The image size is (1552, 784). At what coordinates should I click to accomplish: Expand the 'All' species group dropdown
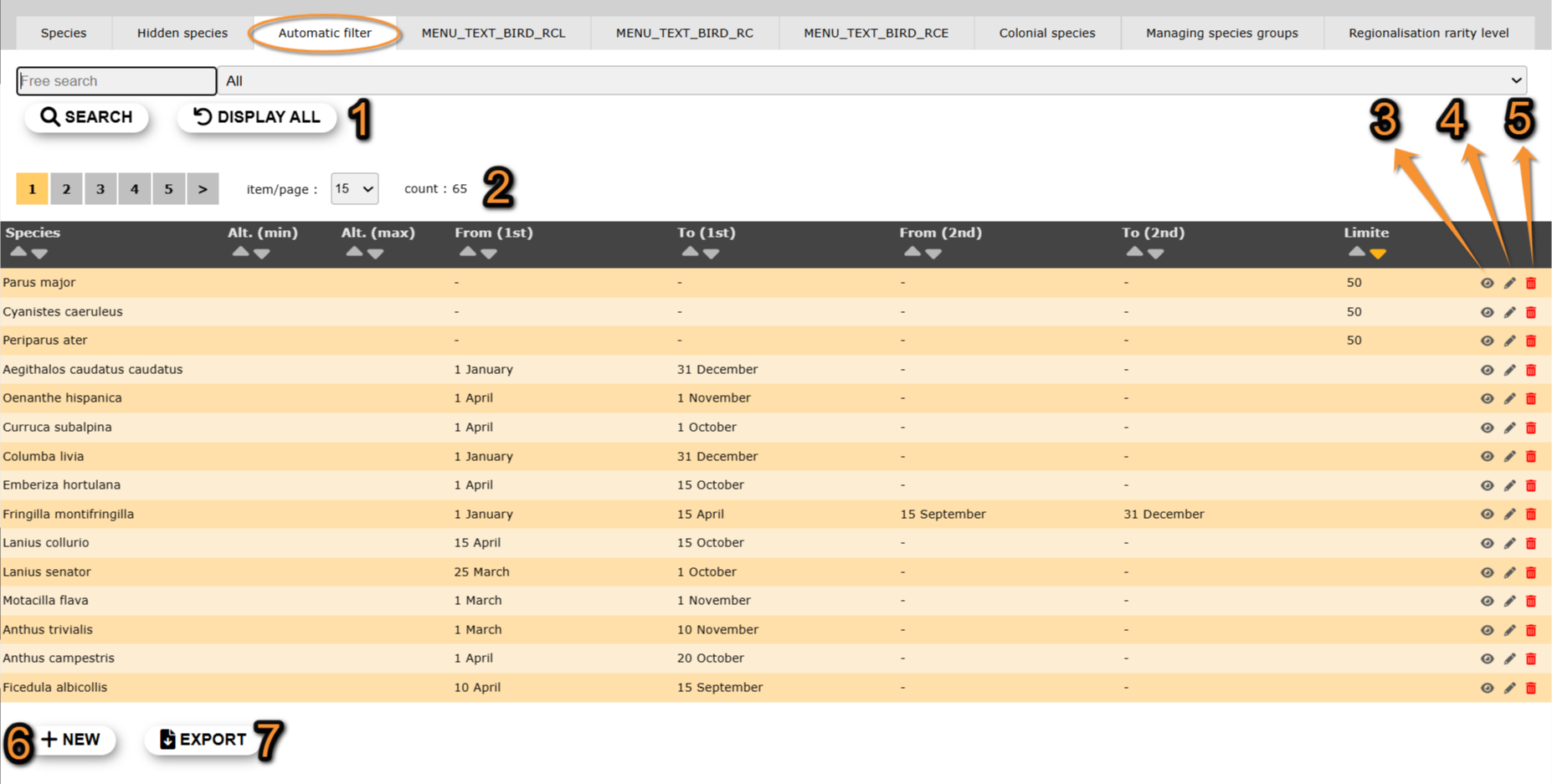[871, 81]
